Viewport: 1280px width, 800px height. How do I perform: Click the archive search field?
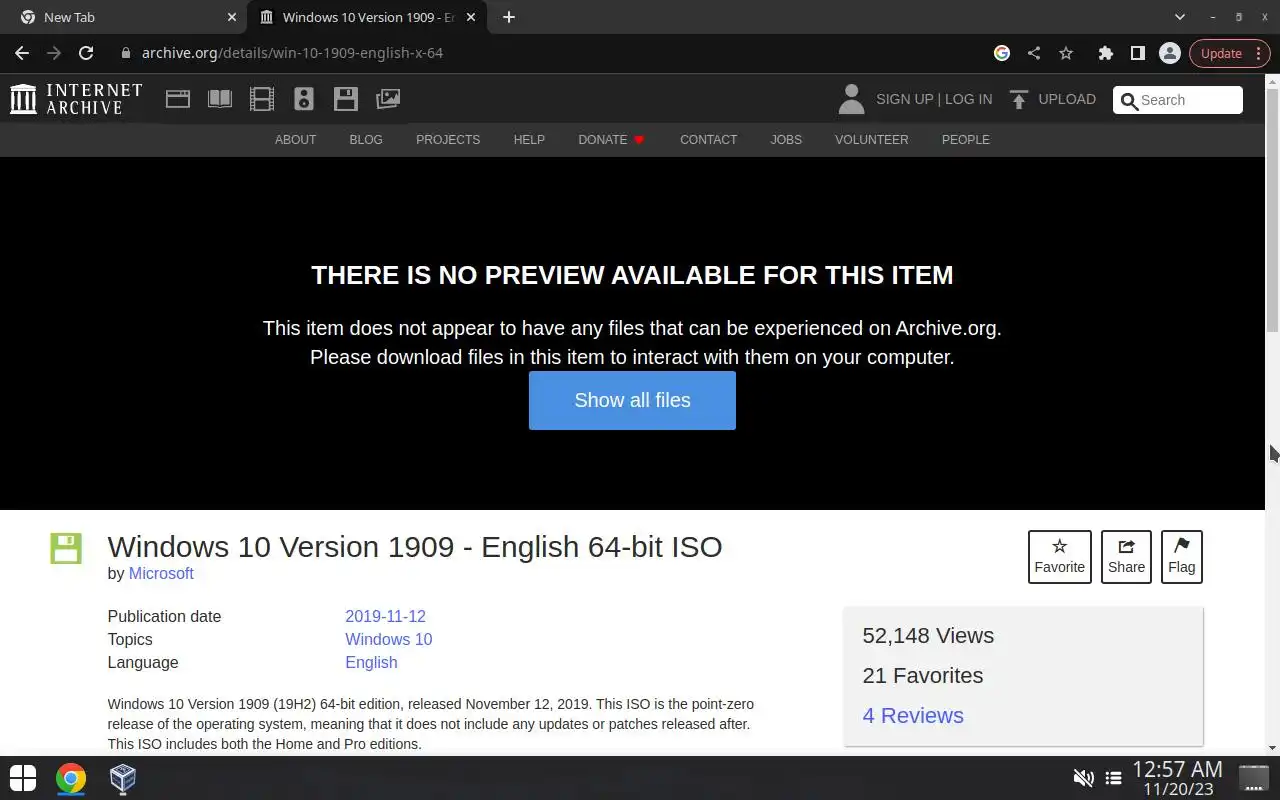click(x=1178, y=100)
